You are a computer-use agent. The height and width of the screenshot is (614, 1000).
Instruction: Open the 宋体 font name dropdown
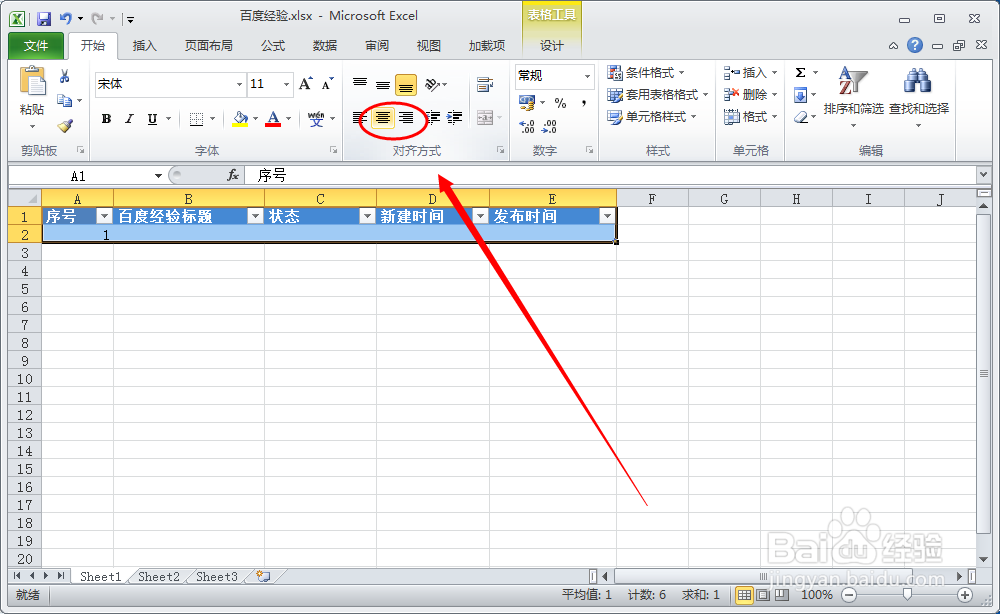pyautogui.click(x=239, y=84)
